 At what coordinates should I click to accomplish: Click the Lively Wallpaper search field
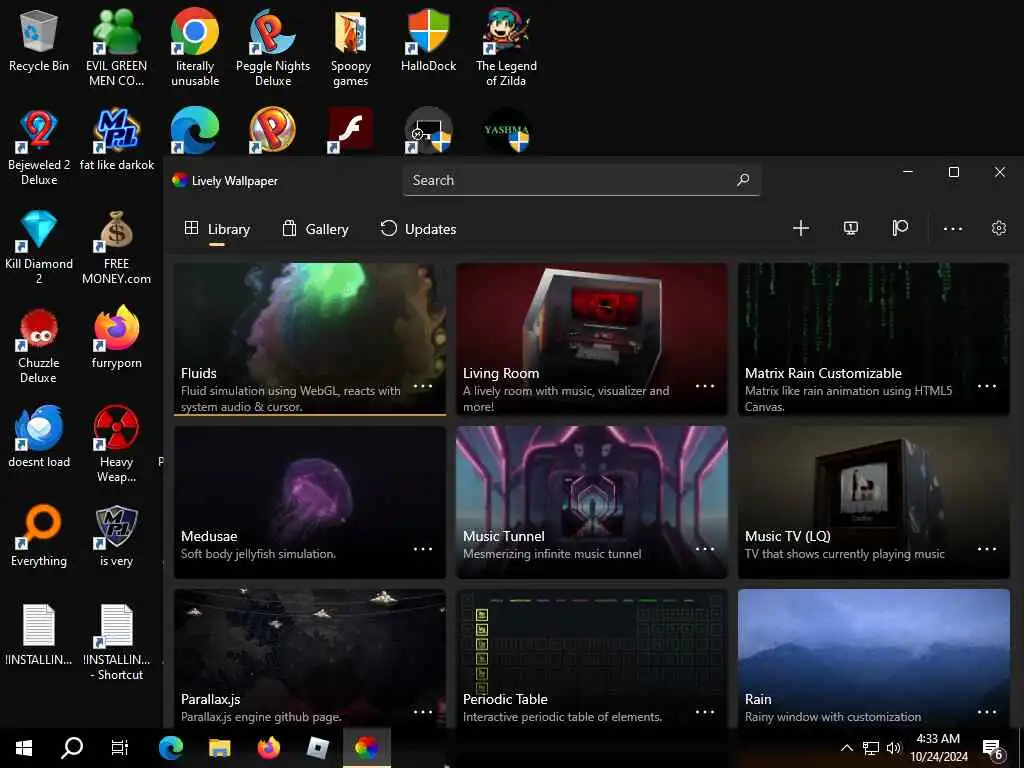pyautogui.click(x=581, y=180)
